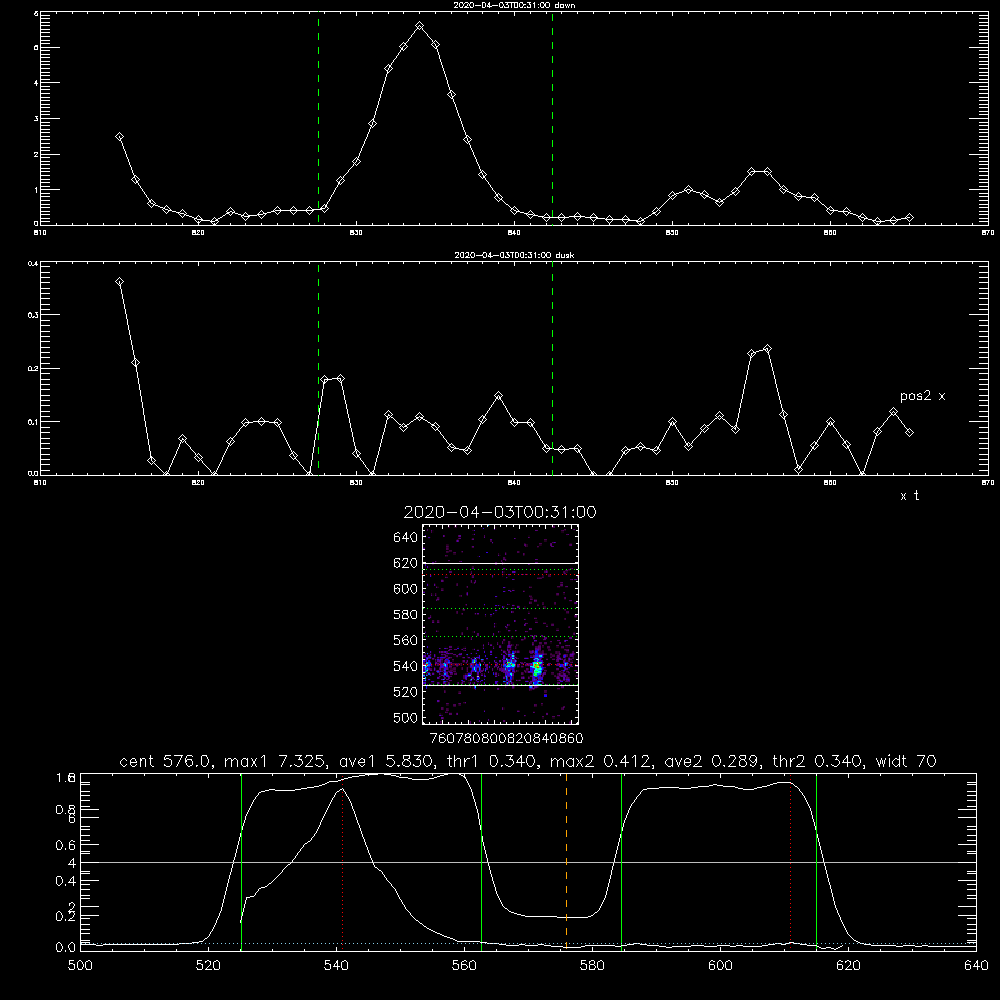Click the spectrogram y-axis label 640

[x=406, y=538]
